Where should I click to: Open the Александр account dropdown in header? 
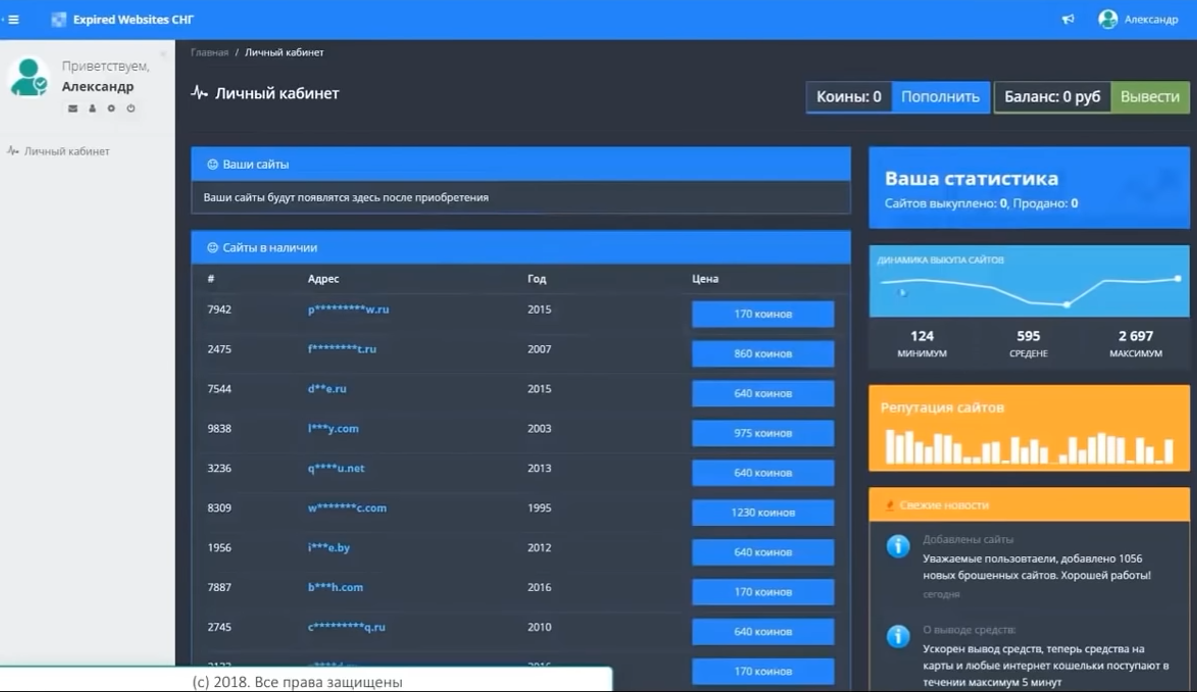[1138, 19]
